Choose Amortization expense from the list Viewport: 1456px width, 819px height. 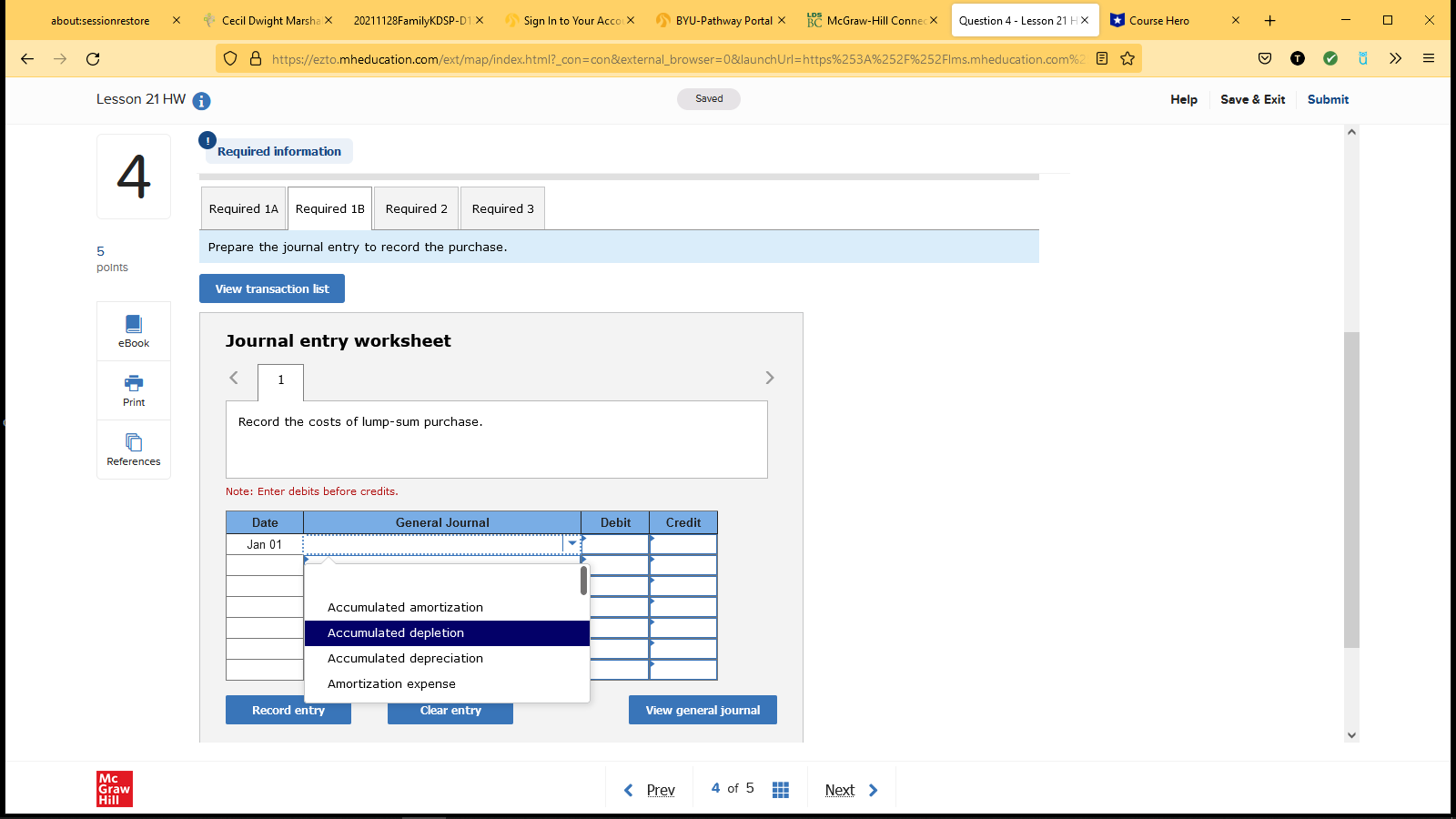(x=447, y=684)
